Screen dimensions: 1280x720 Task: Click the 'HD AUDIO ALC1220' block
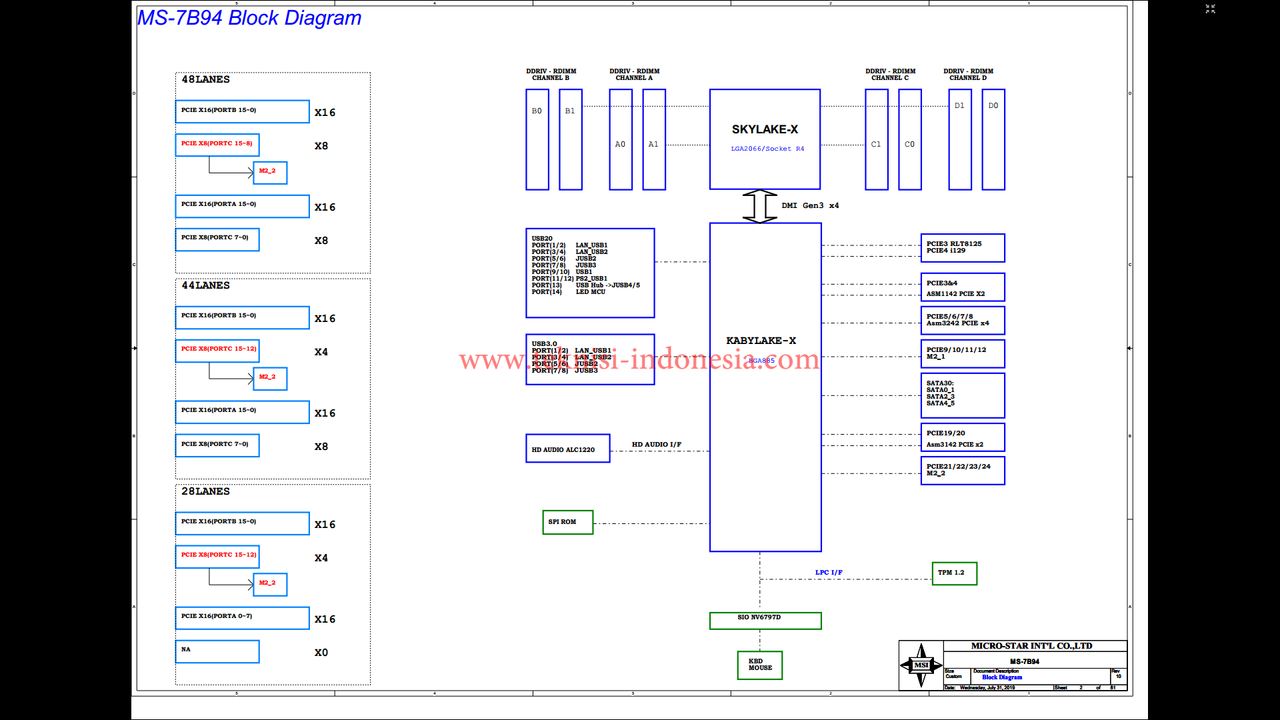(568, 449)
